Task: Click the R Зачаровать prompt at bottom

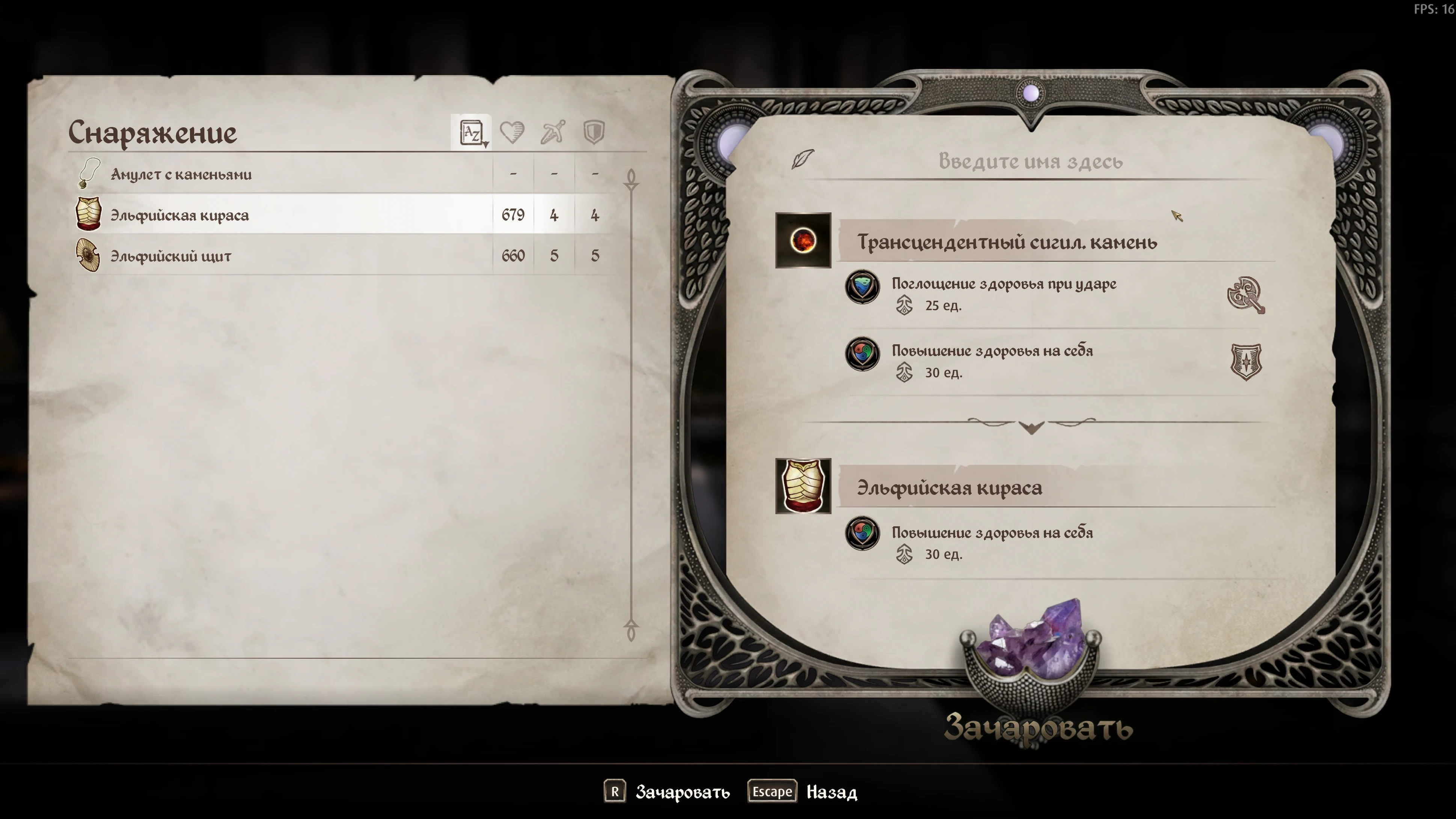Action: pos(667,792)
